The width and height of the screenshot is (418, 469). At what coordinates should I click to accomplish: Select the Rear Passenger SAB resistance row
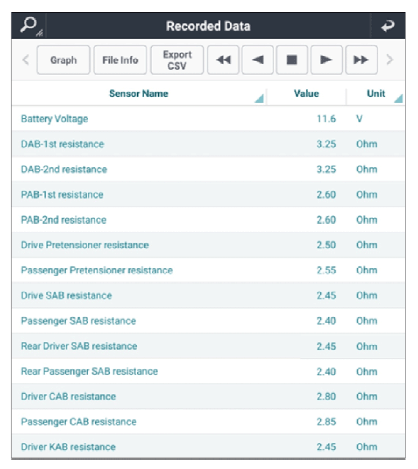coord(208,371)
